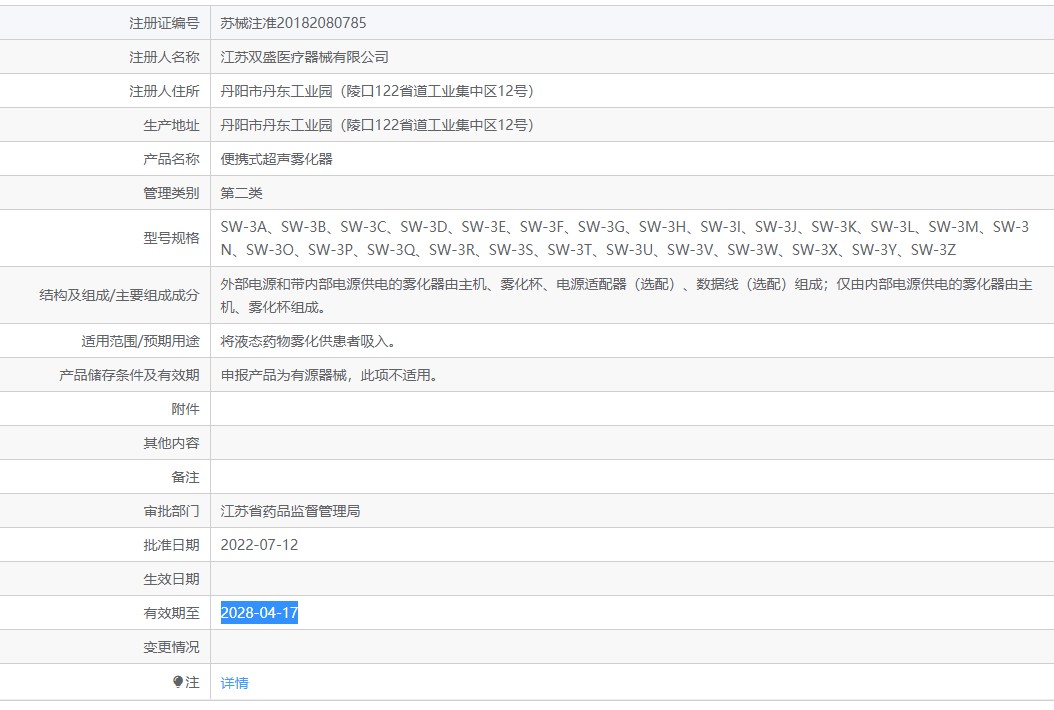Select the intended use text 将液态药物雾化供患者吸入

pos(308,341)
